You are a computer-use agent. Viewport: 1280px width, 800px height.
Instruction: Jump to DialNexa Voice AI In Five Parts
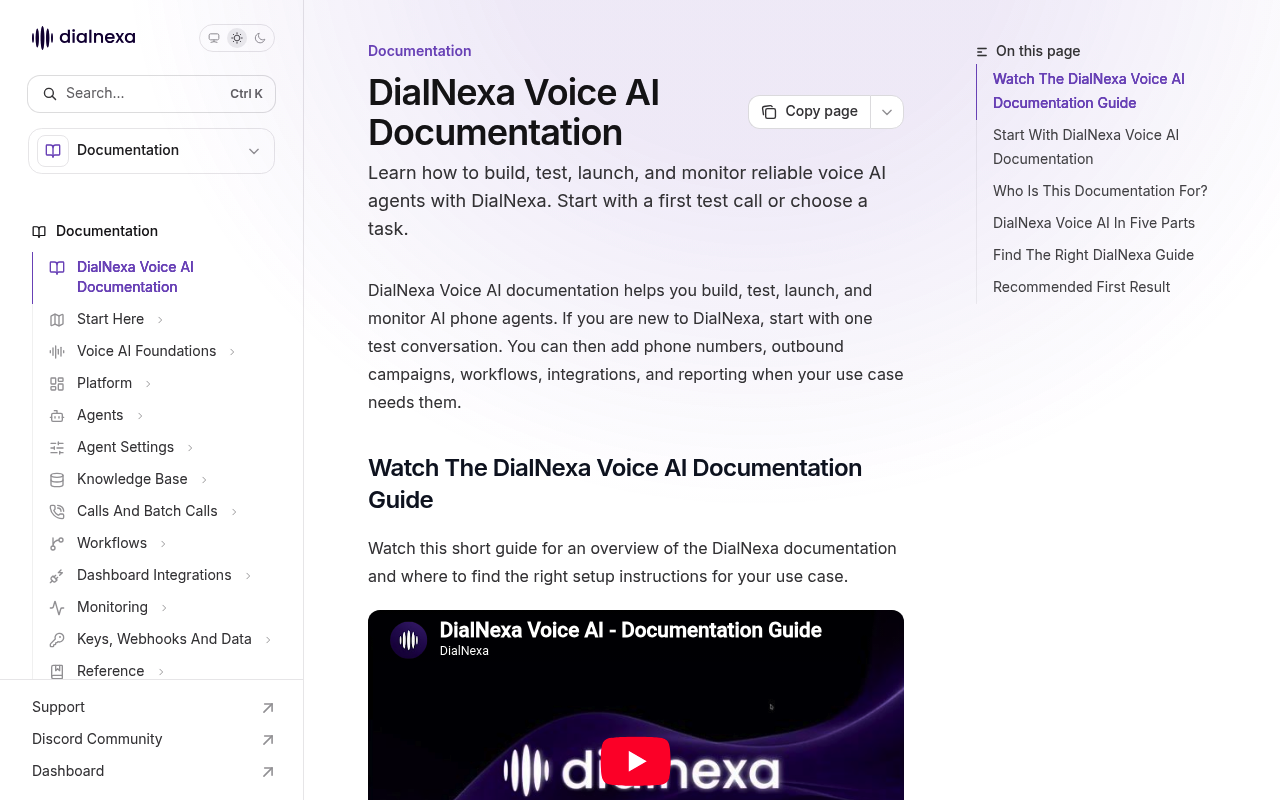point(1094,223)
